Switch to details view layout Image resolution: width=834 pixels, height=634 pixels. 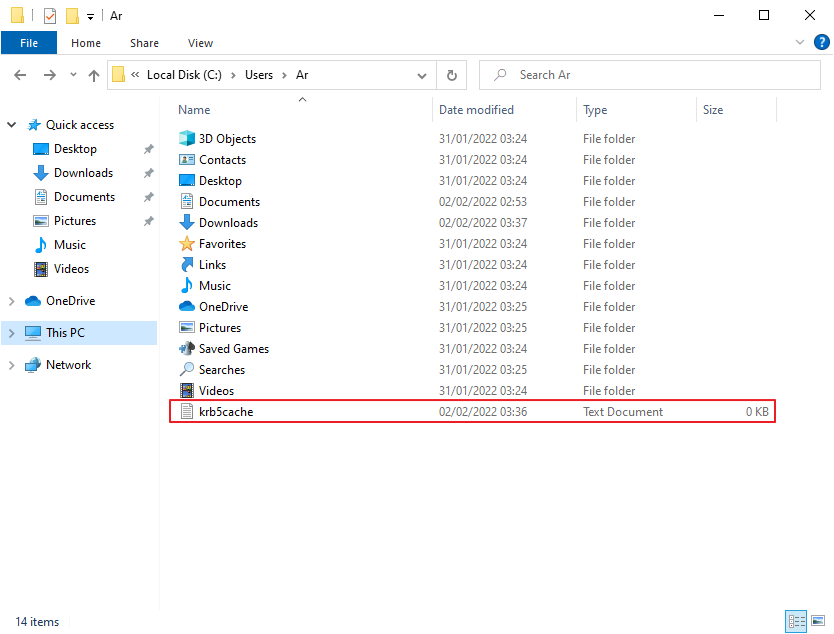797,621
